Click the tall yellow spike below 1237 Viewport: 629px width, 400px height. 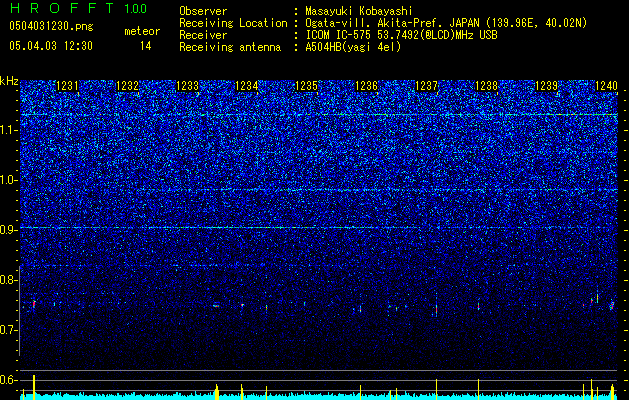click(436, 389)
